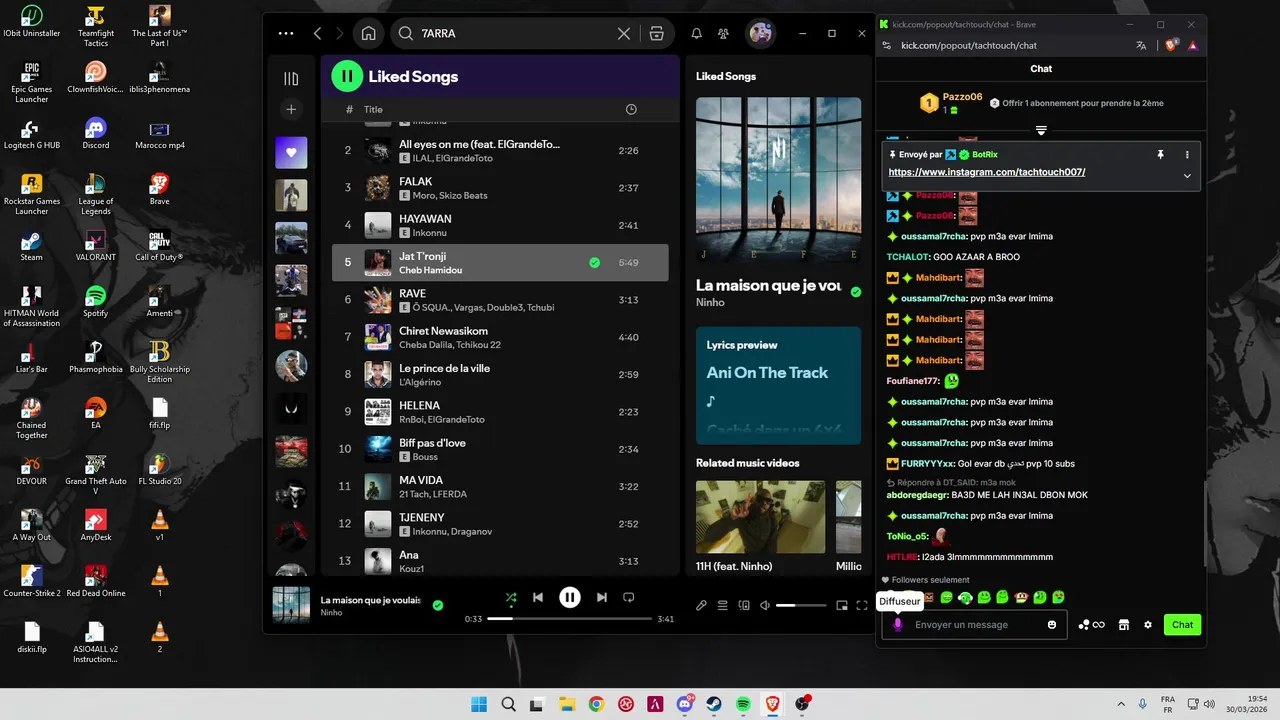Viewport: 1280px width, 720px height.
Task: Open Ninho artist link in Now Playing panel
Action: pyautogui.click(x=709, y=302)
